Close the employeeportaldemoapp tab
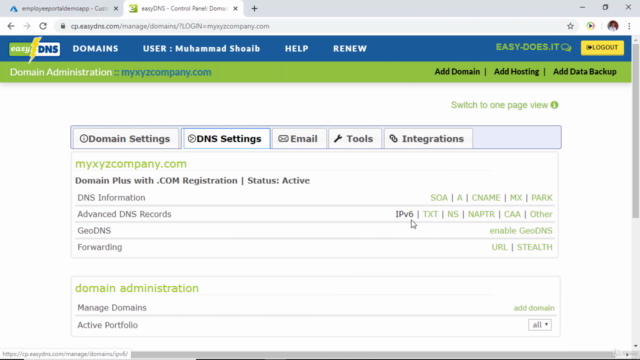This screenshot has width=640, height=360. tap(116, 9)
